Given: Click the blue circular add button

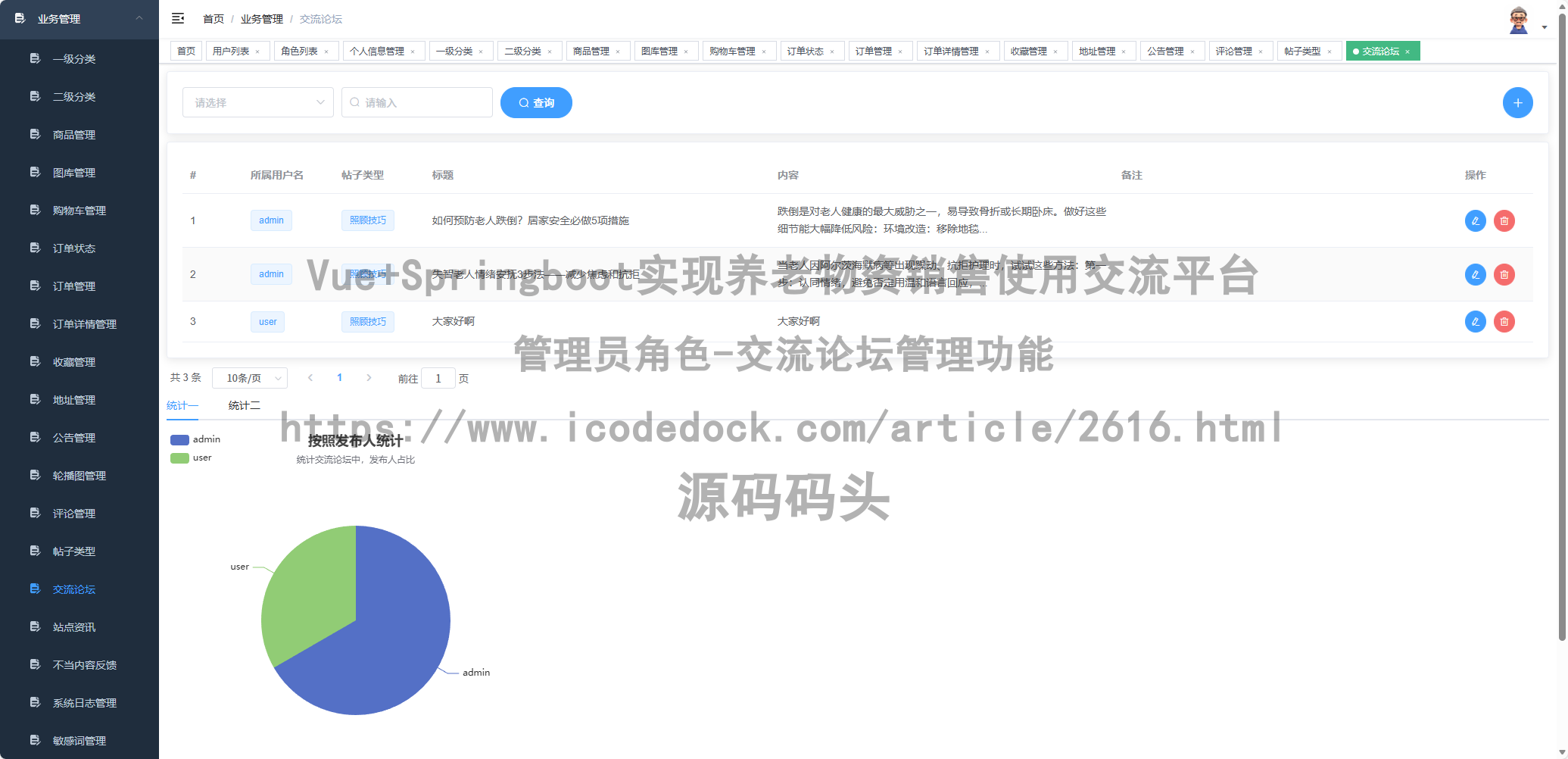Looking at the screenshot, I should (1518, 102).
